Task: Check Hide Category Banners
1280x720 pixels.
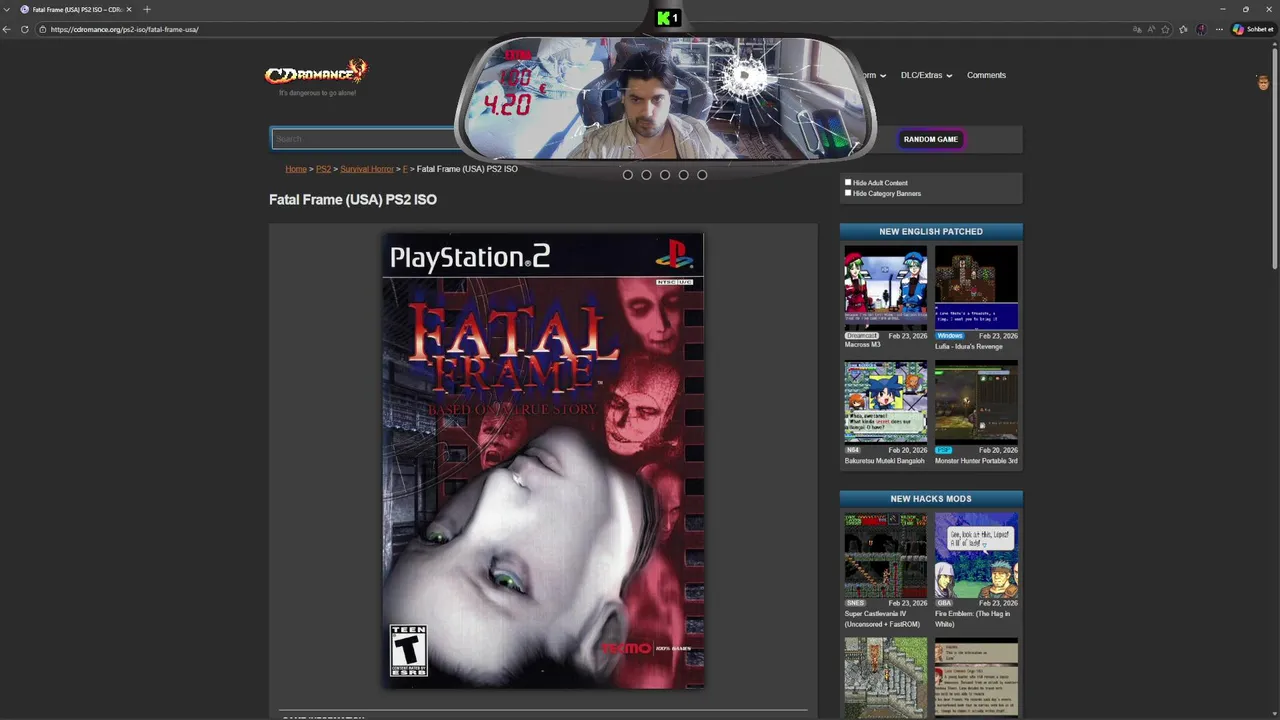Action: click(x=848, y=193)
